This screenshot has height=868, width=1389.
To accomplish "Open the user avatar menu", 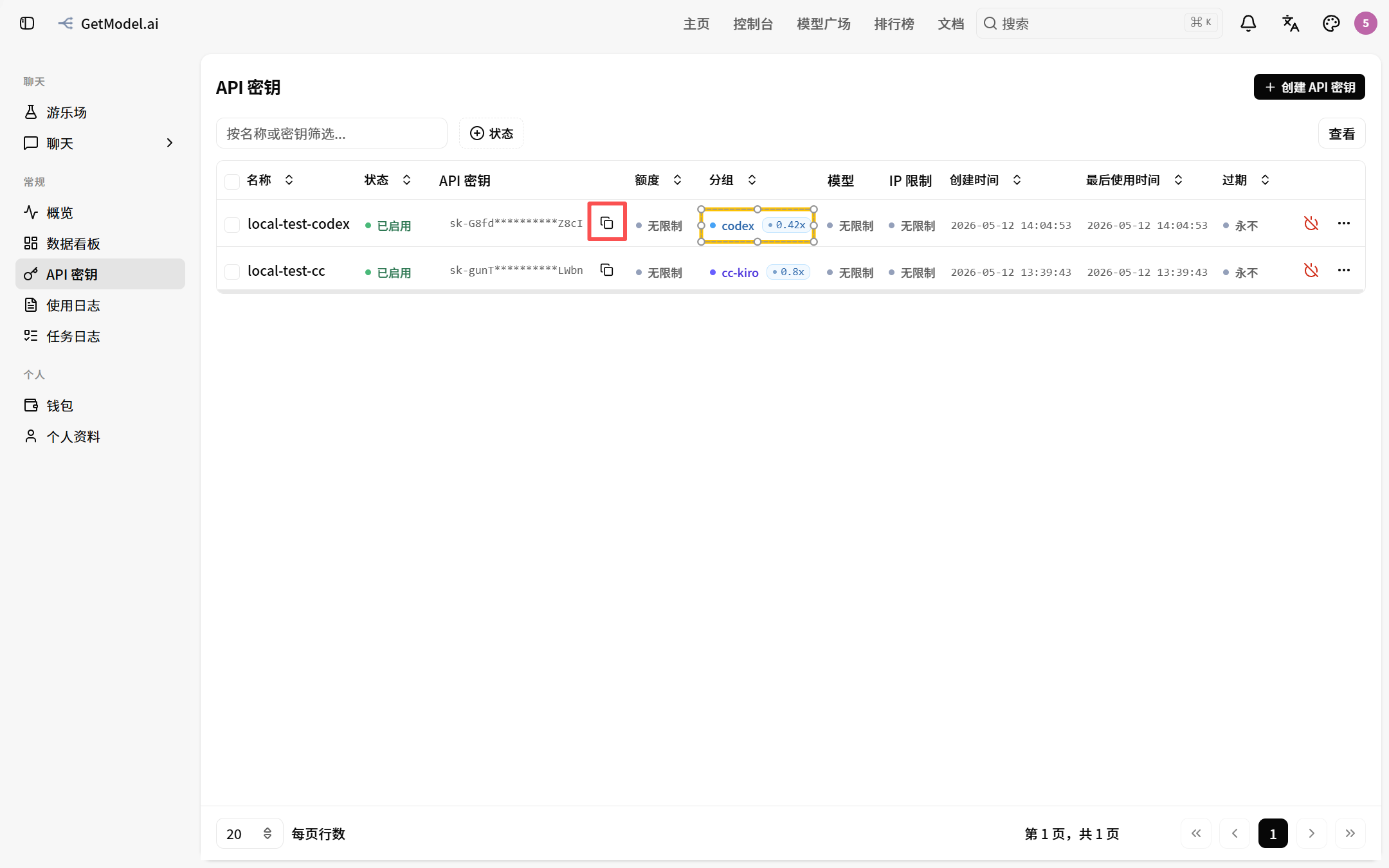I will click(1366, 24).
